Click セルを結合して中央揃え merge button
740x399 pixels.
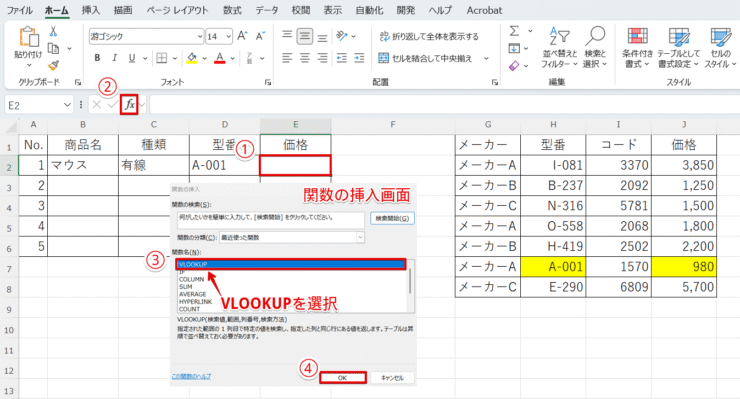click(425, 58)
